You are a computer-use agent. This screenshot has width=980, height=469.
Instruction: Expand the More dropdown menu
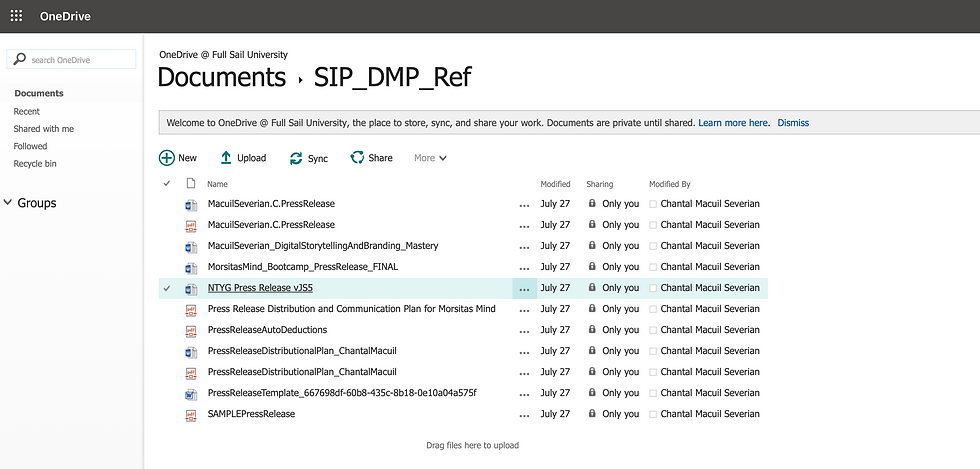click(431, 158)
